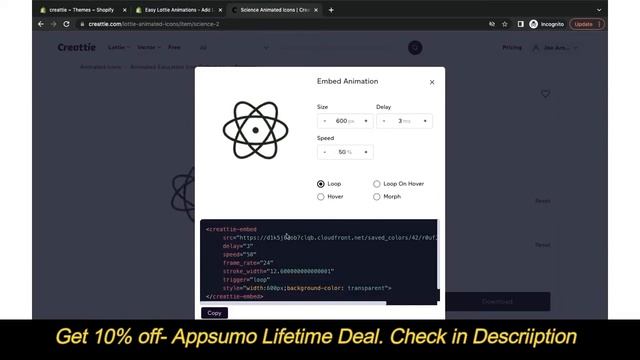The image size is (640, 360).
Task: Select the Hover radio button
Action: click(x=321, y=197)
